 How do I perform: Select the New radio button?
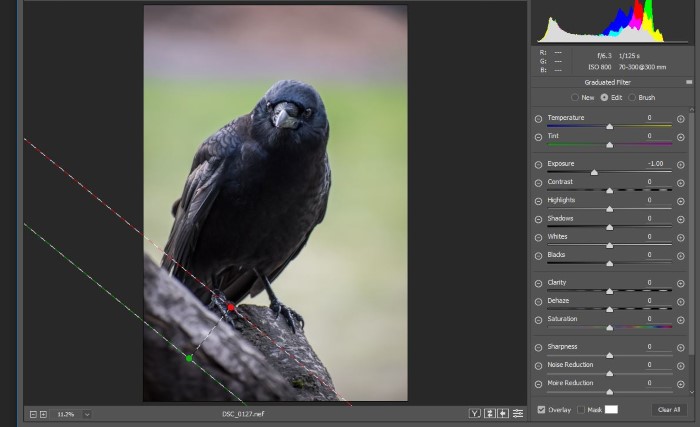[574, 97]
